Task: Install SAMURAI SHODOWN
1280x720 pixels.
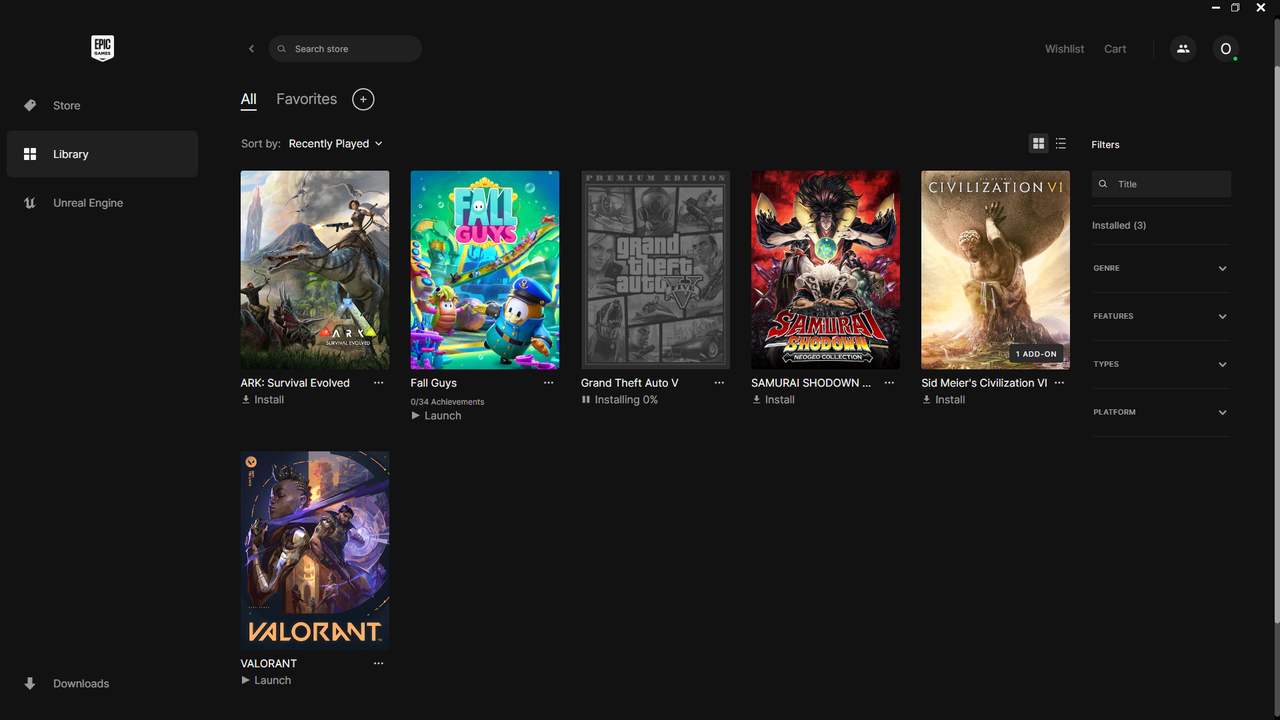Action: pyautogui.click(x=773, y=400)
